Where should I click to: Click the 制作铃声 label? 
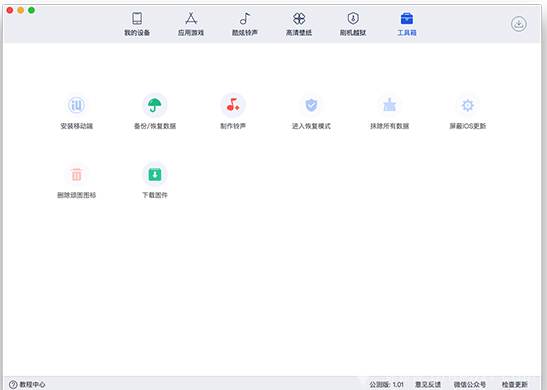pyautogui.click(x=233, y=126)
